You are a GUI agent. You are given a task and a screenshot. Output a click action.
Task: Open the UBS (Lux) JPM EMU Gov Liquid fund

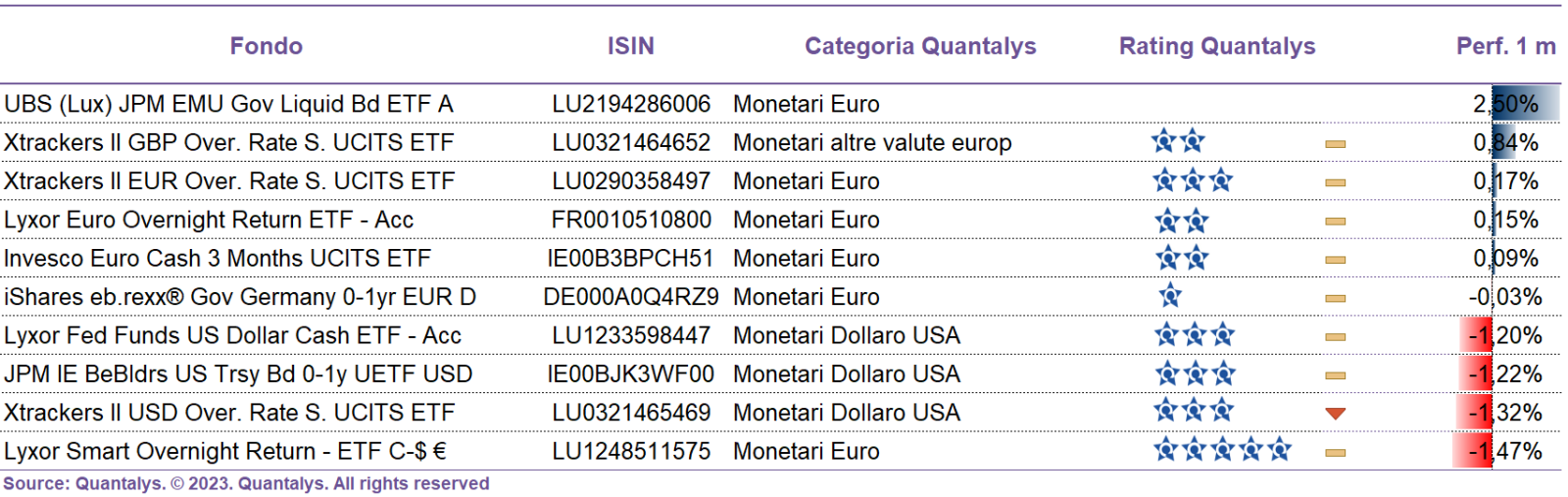228,104
